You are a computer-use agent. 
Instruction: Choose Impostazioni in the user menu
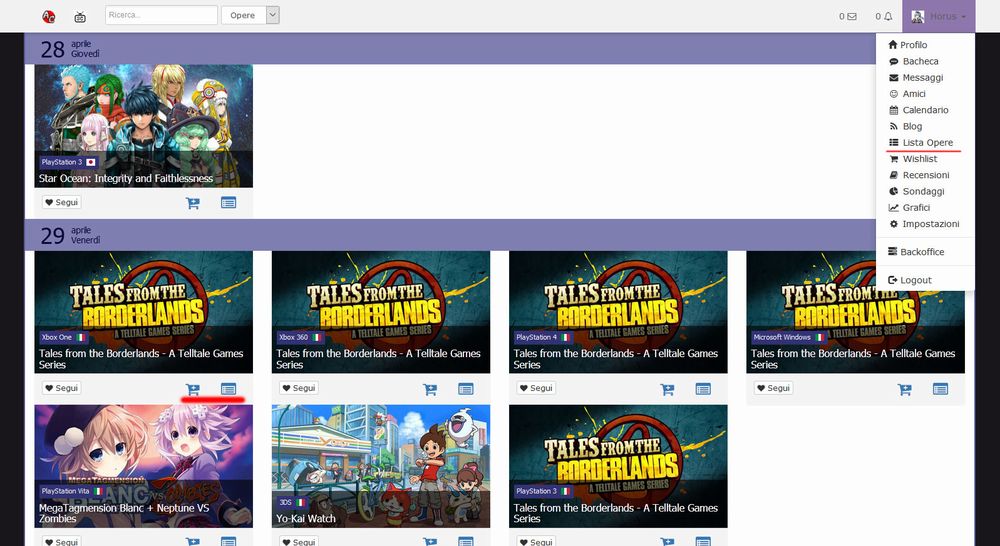[x=930, y=224]
